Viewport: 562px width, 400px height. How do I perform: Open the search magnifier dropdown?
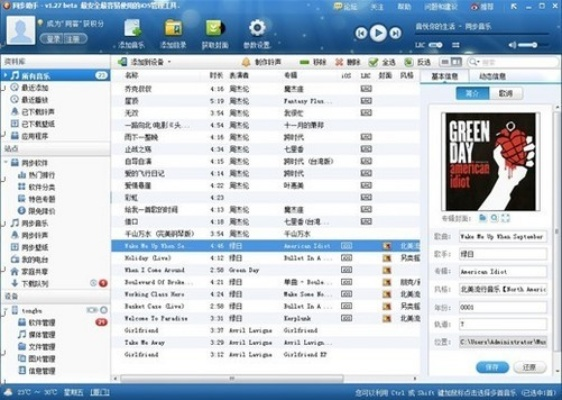pyautogui.click(x=474, y=62)
